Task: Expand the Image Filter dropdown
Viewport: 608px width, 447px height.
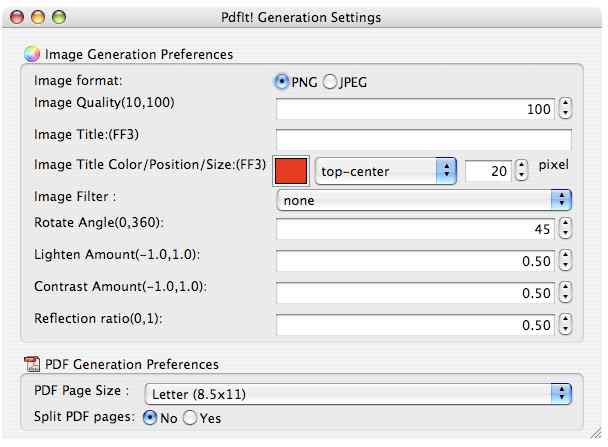Action: (x=424, y=200)
